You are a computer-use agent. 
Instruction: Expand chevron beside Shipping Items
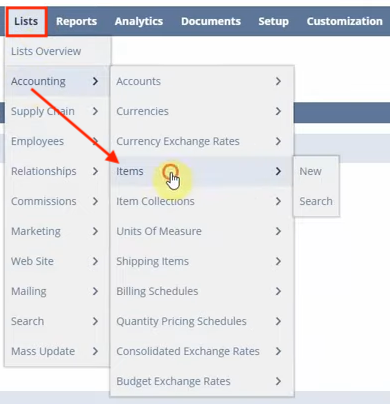(x=278, y=261)
